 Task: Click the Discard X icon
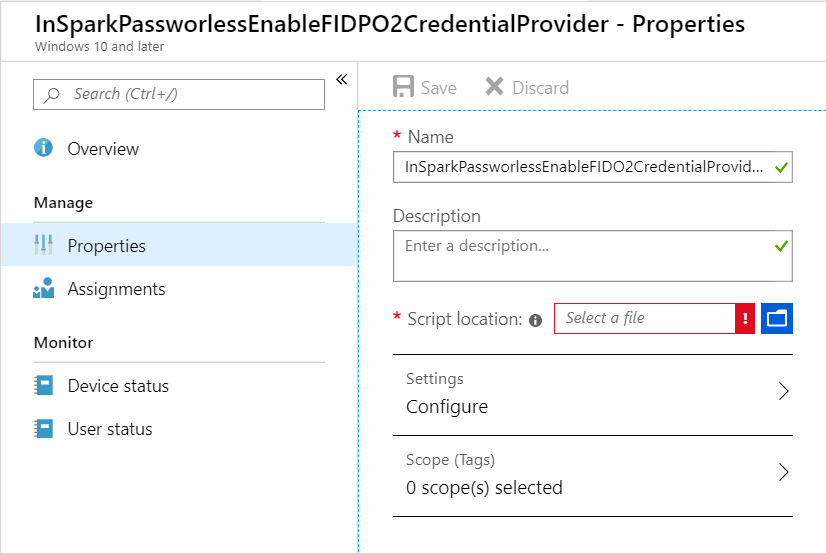pos(494,87)
